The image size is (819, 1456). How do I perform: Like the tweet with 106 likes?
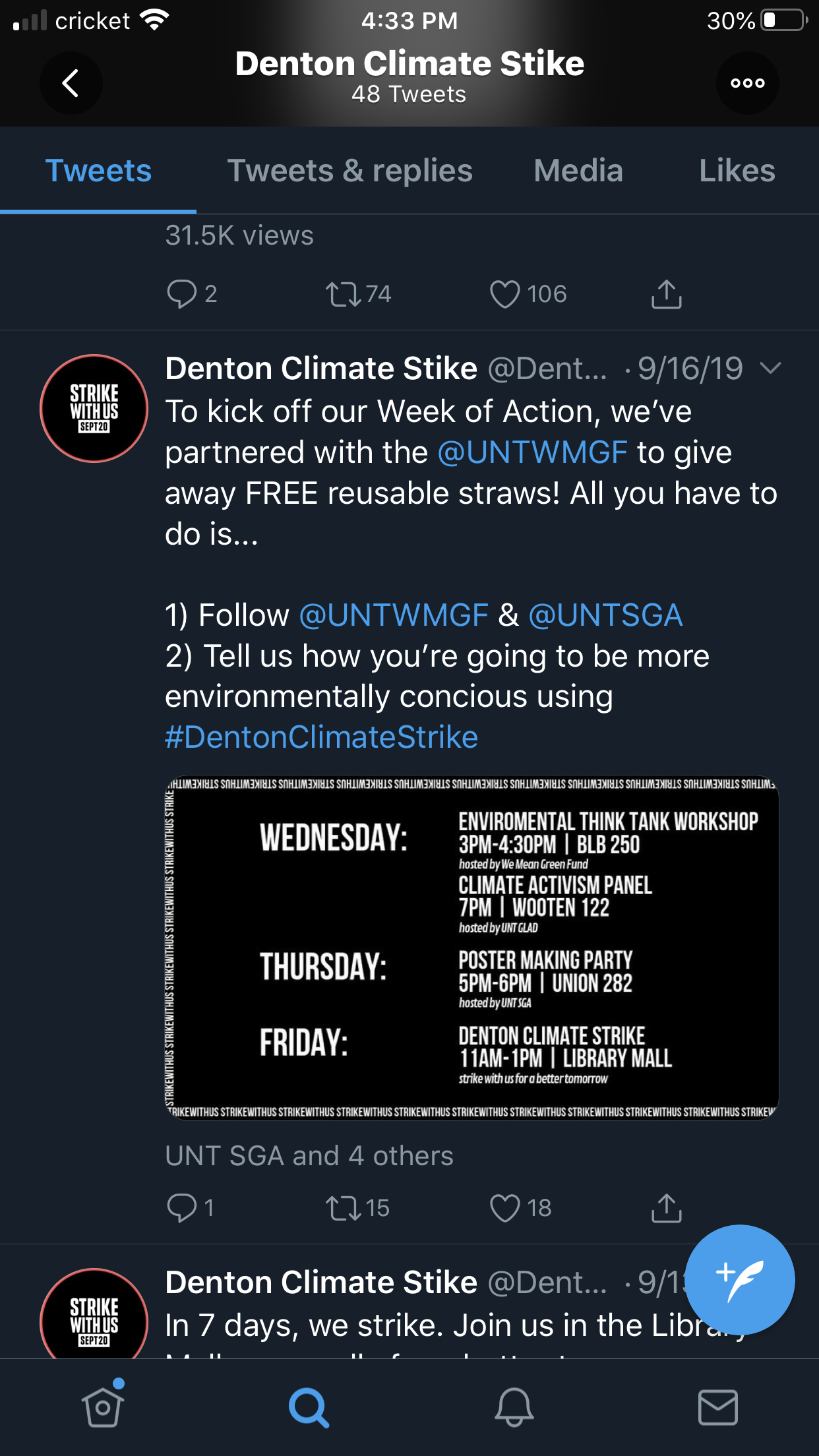(x=505, y=294)
